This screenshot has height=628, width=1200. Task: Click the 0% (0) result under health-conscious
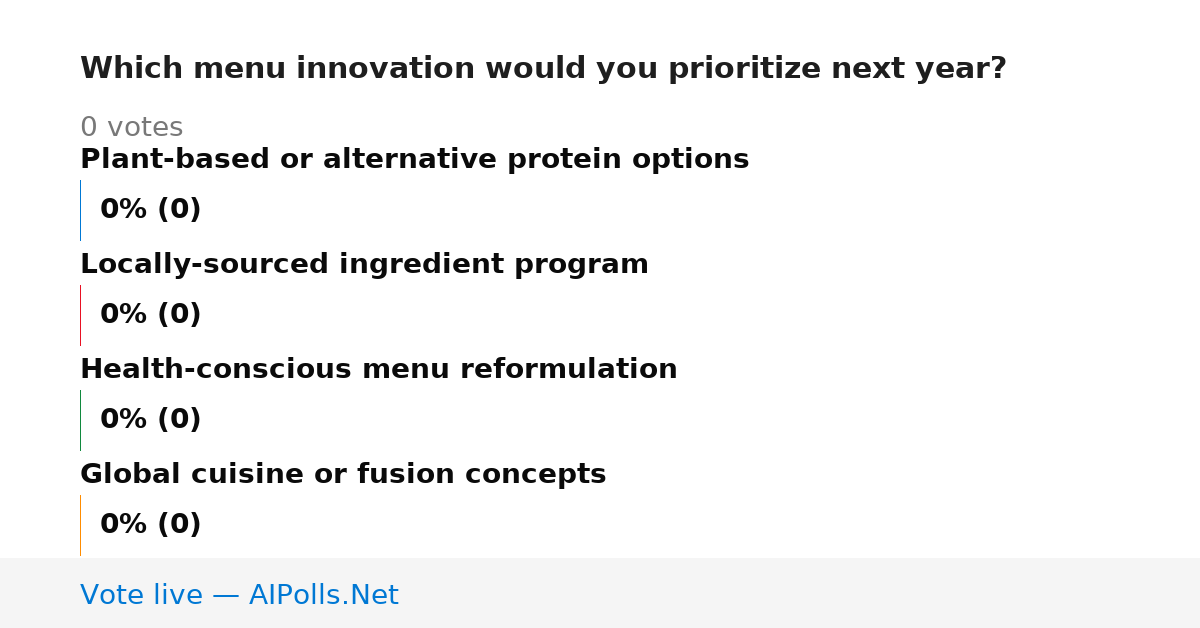150,420
